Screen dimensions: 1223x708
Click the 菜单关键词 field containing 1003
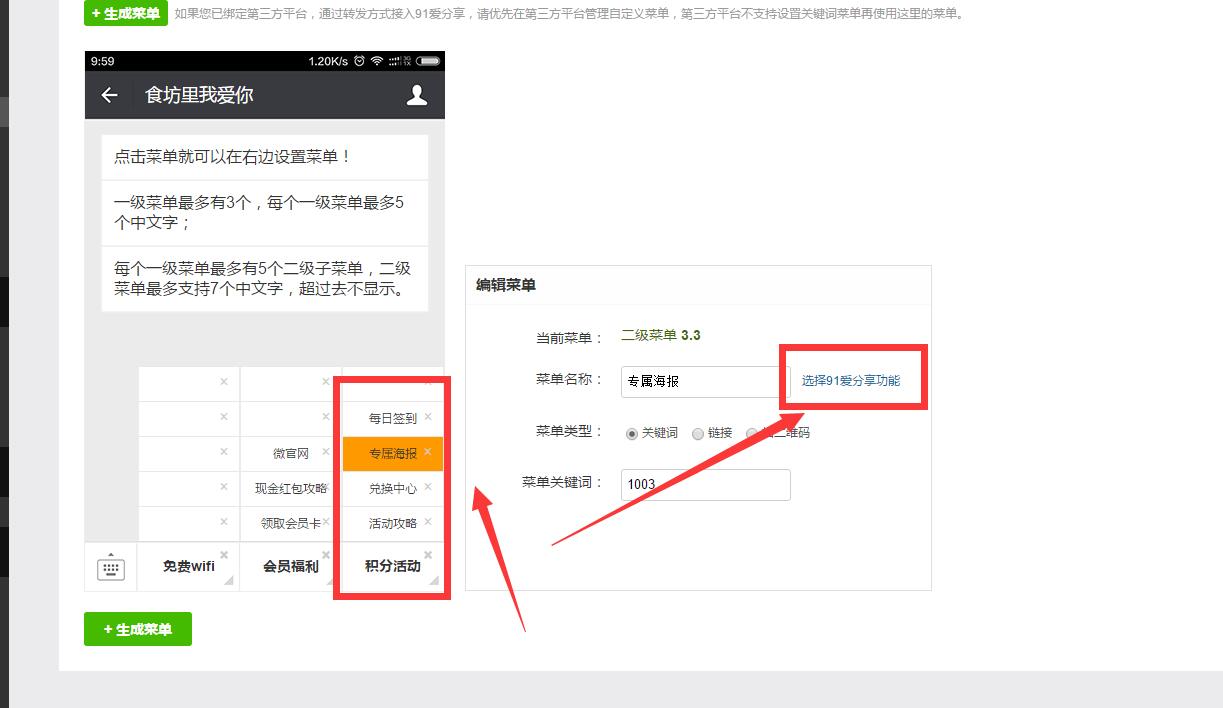pos(705,484)
